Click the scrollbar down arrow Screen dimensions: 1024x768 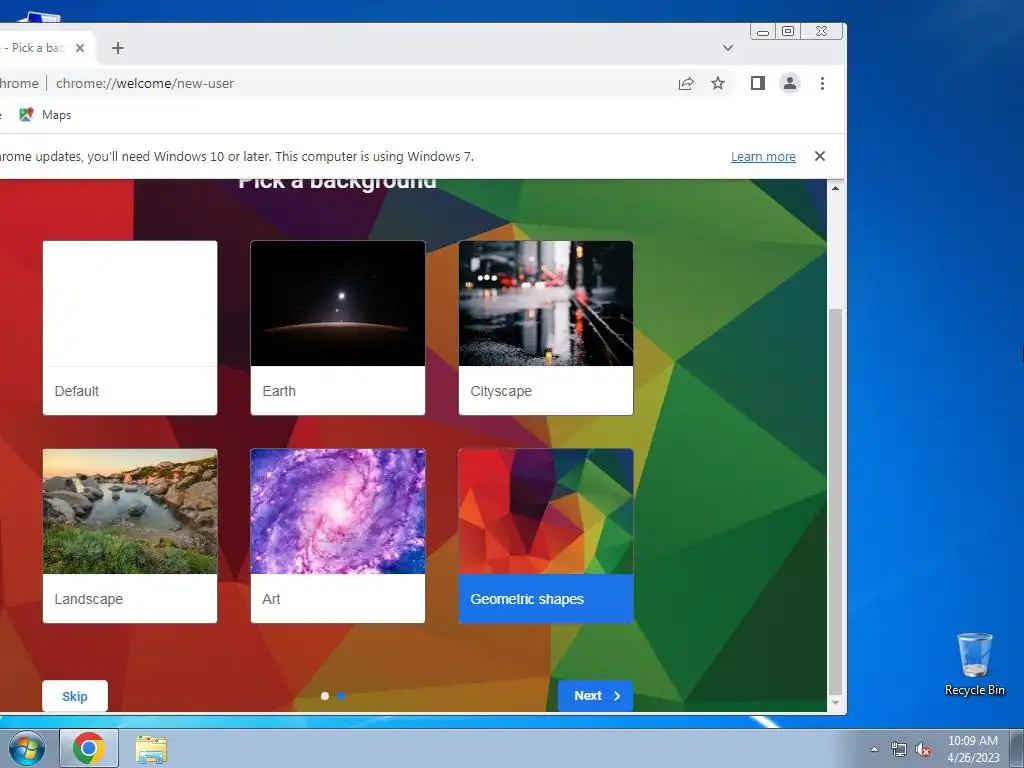(835, 703)
